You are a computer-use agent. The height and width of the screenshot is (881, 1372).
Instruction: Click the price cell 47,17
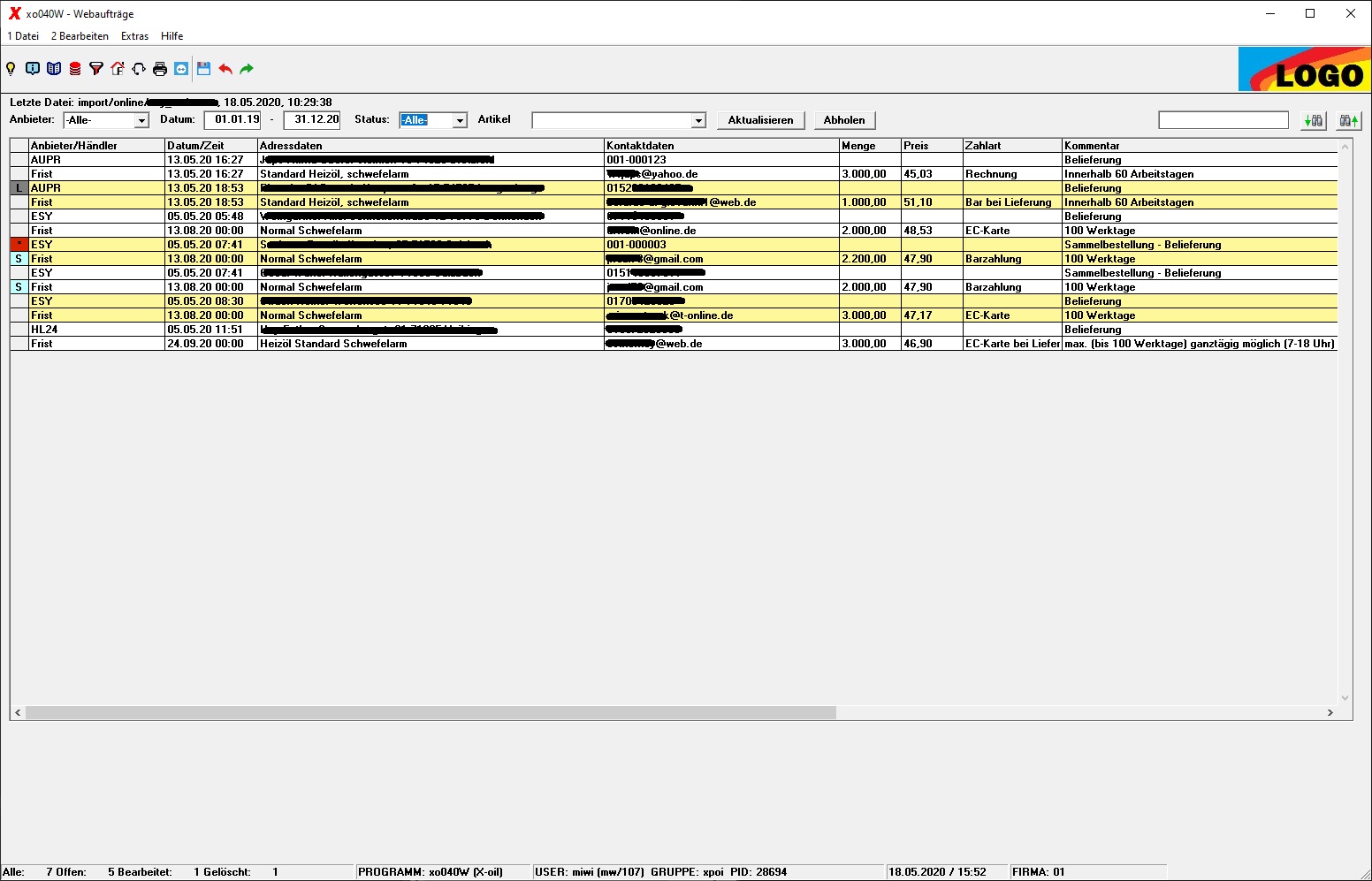[932, 315]
